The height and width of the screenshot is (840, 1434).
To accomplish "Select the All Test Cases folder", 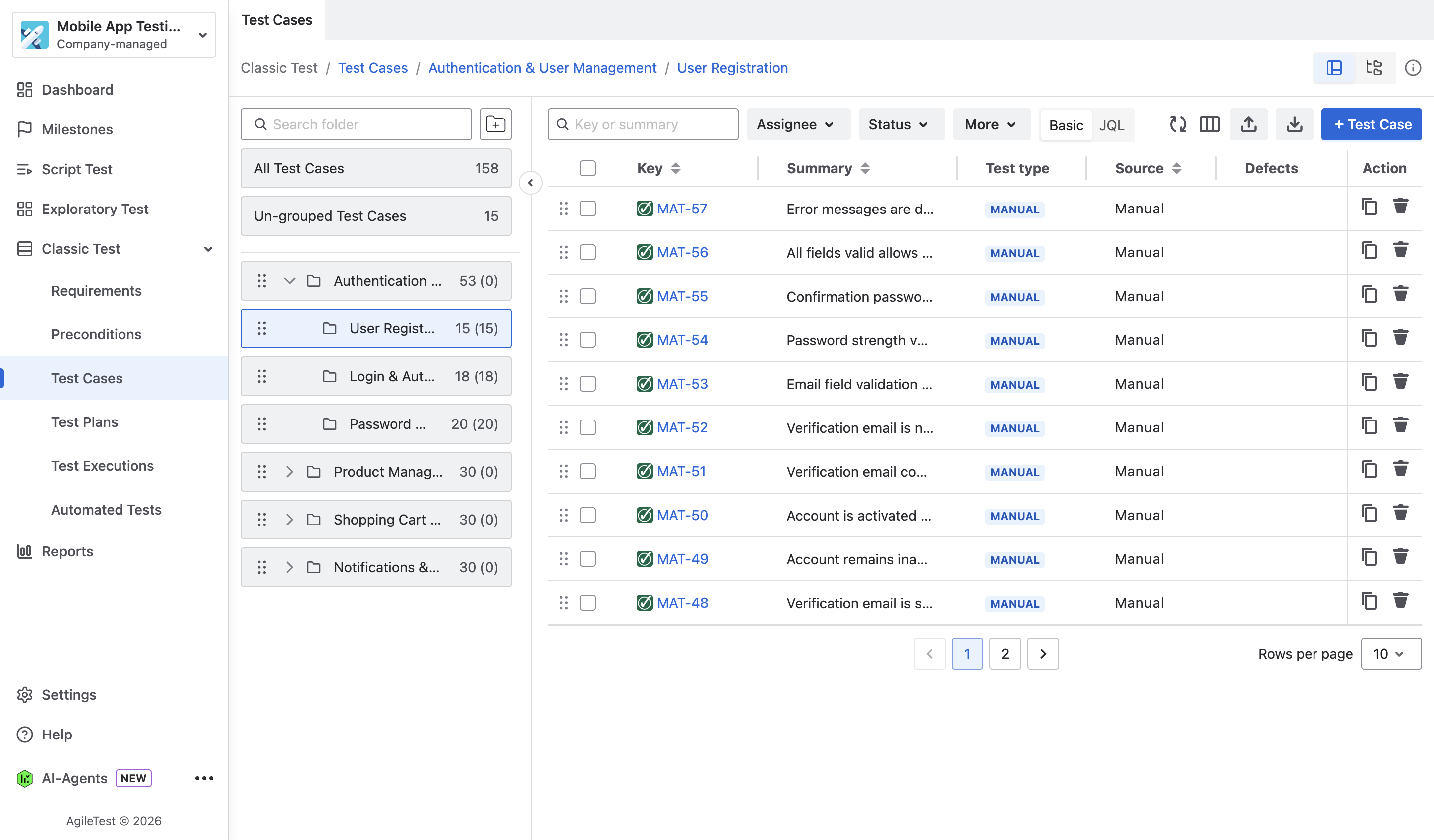I will click(375, 168).
